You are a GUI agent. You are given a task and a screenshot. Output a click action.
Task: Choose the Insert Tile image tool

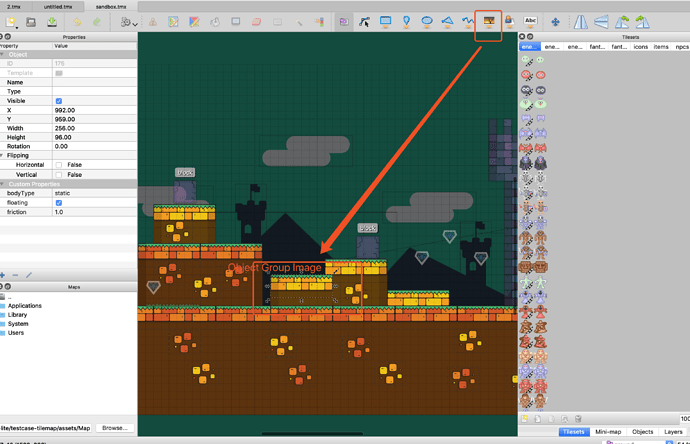click(x=489, y=22)
